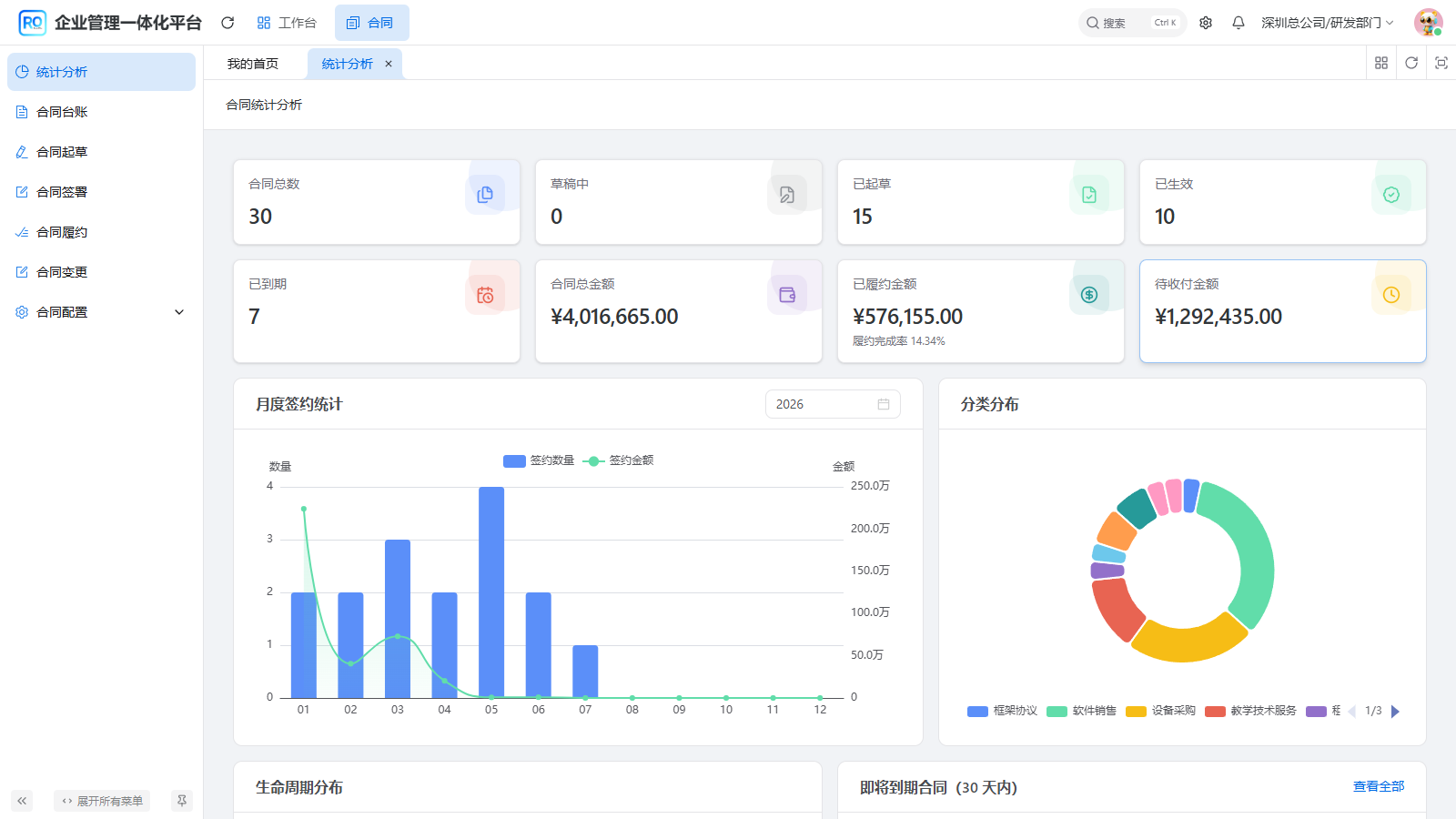Click the 待收付金额 clock icon
Screen dimensions: 1456x819
pyautogui.click(x=1391, y=295)
